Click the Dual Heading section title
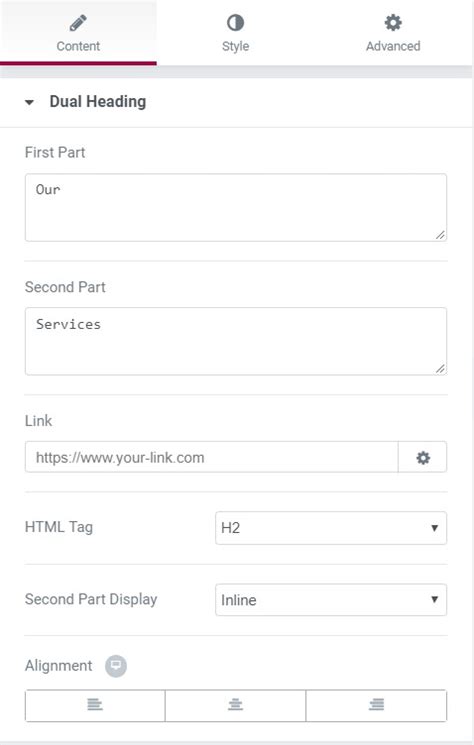Image resolution: width=474 pixels, height=745 pixels. [98, 101]
